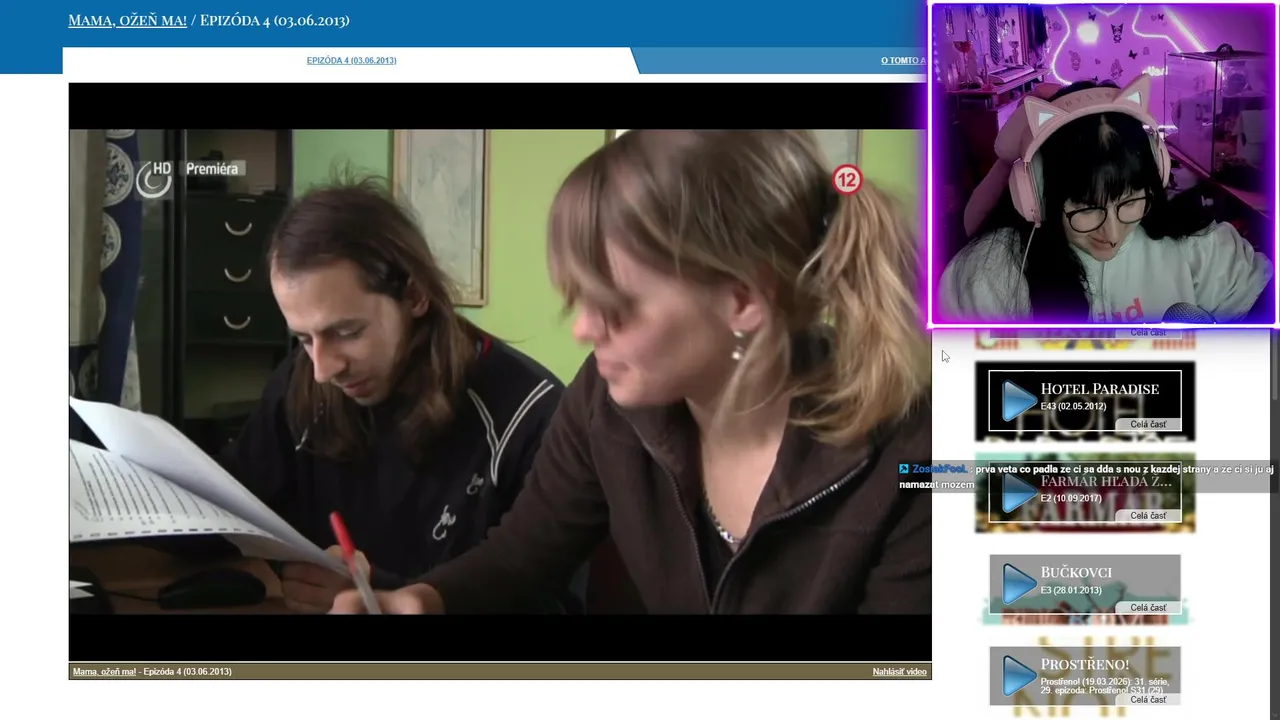Screen dimensions: 1280x720
Task: Click 'Epizóda 4 (03.06.2013)' in page header
Action: (274, 20)
